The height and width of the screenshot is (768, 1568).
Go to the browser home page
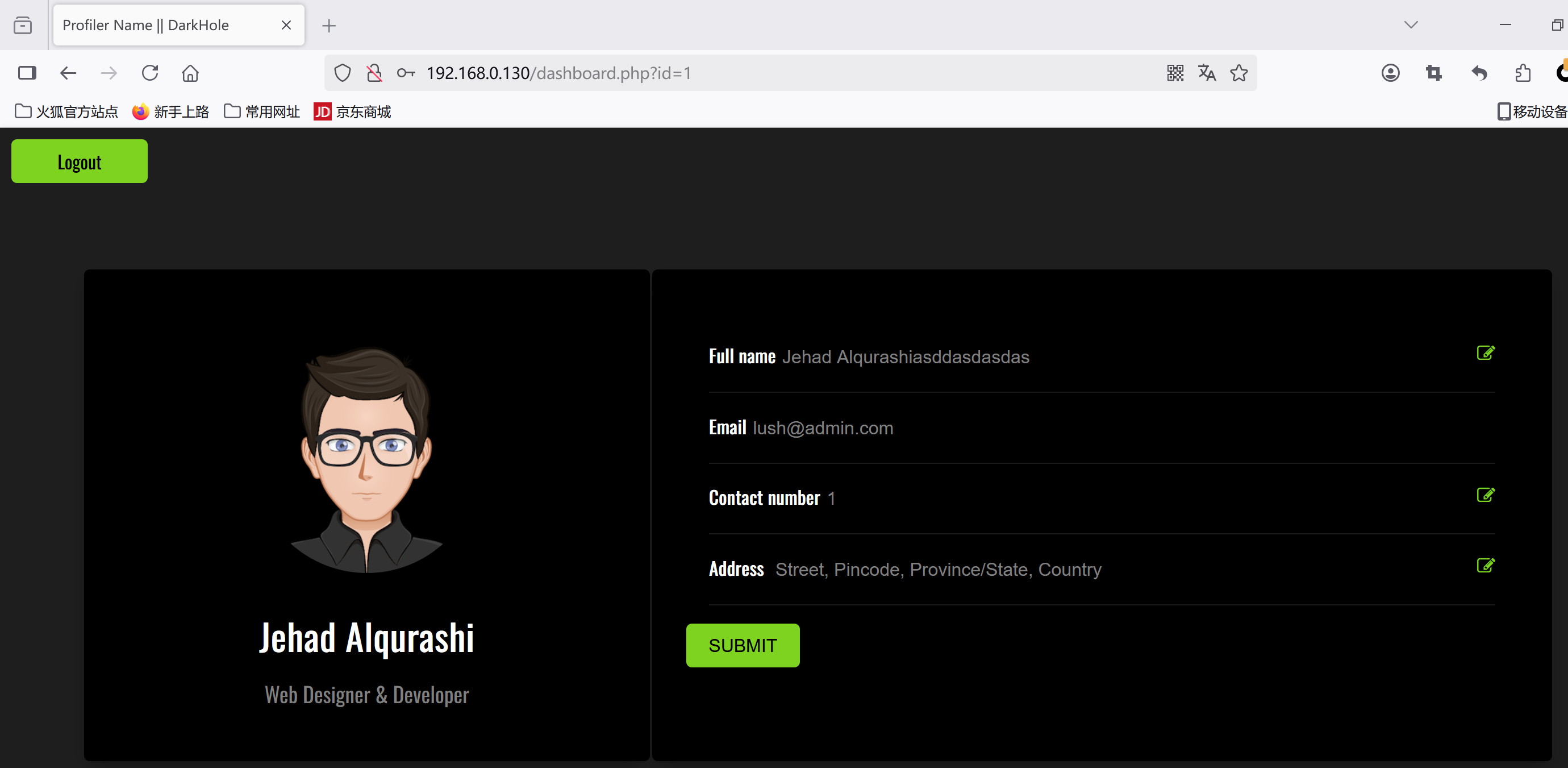tap(190, 73)
